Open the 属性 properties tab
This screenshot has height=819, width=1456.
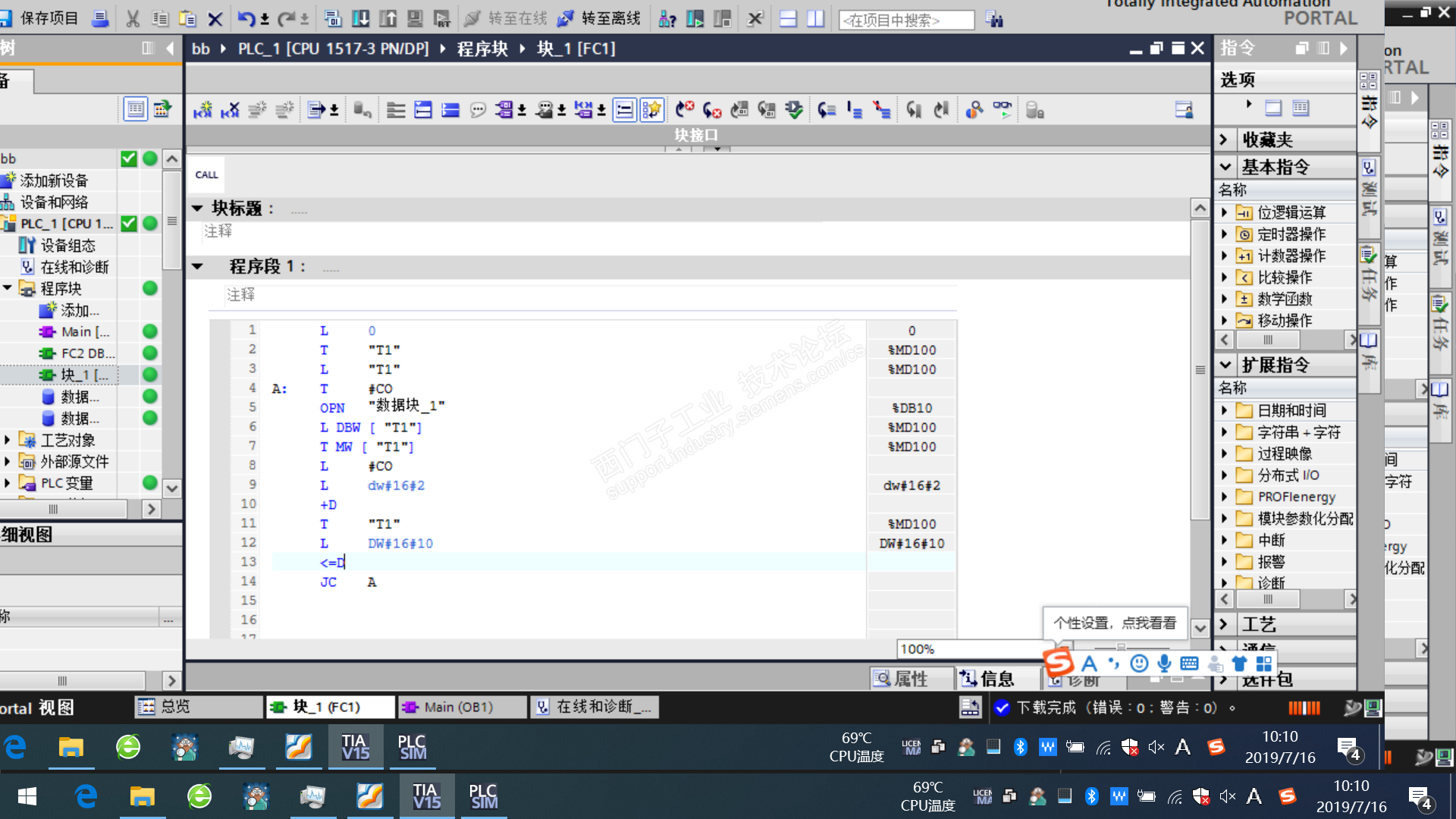coord(902,679)
